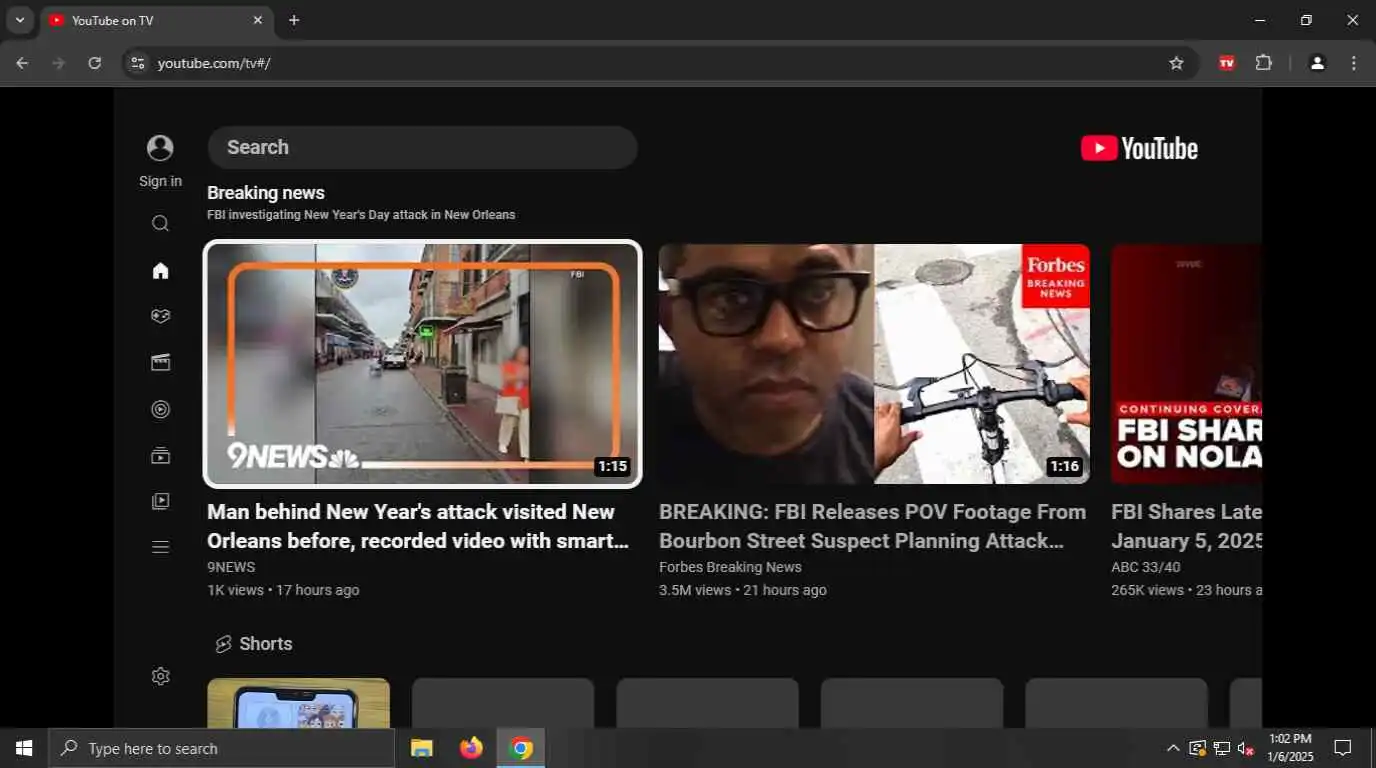Click the "265K views" text
This screenshot has height=768, width=1376.
[1147, 590]
